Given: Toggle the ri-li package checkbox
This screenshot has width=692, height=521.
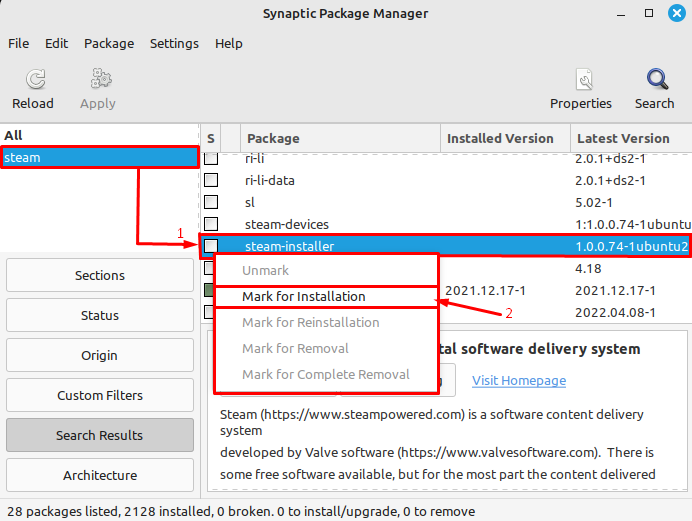Looking at the screenshot, I should (211, 158).
